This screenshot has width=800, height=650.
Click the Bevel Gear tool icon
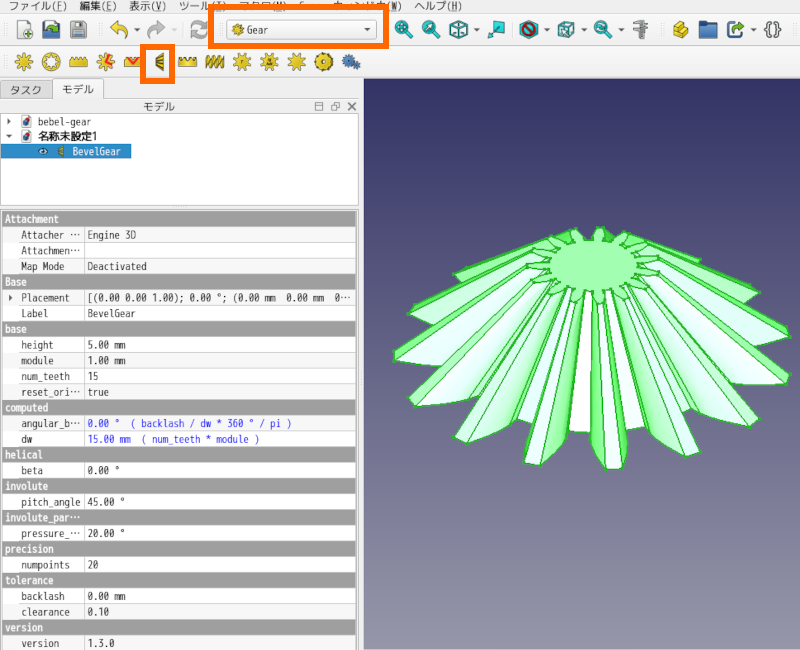pos(158,62)
